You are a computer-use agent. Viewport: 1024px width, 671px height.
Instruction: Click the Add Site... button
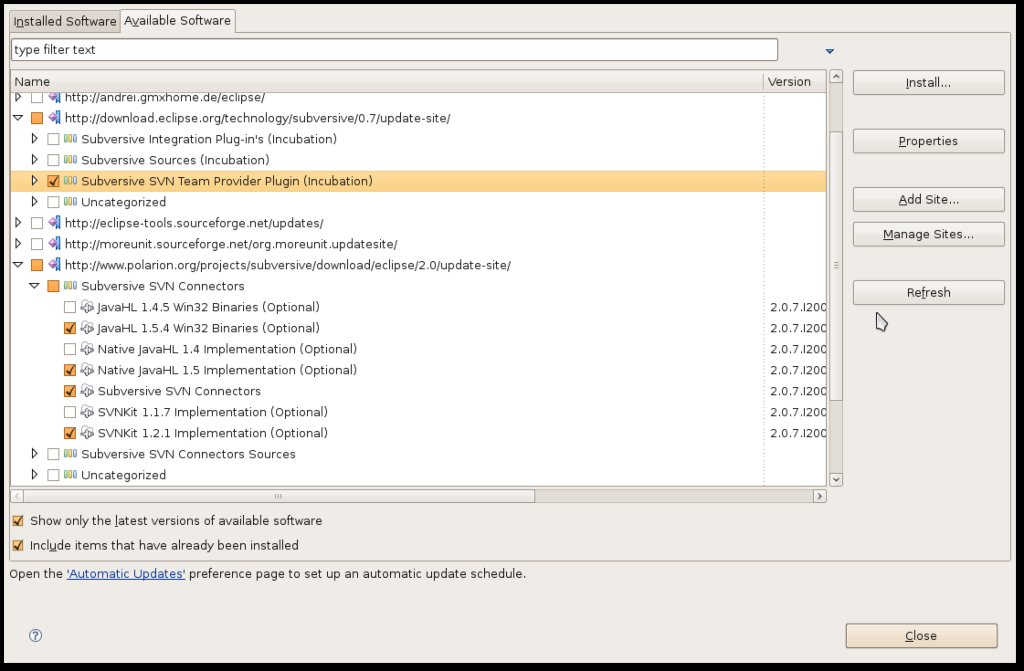(928, 200)
